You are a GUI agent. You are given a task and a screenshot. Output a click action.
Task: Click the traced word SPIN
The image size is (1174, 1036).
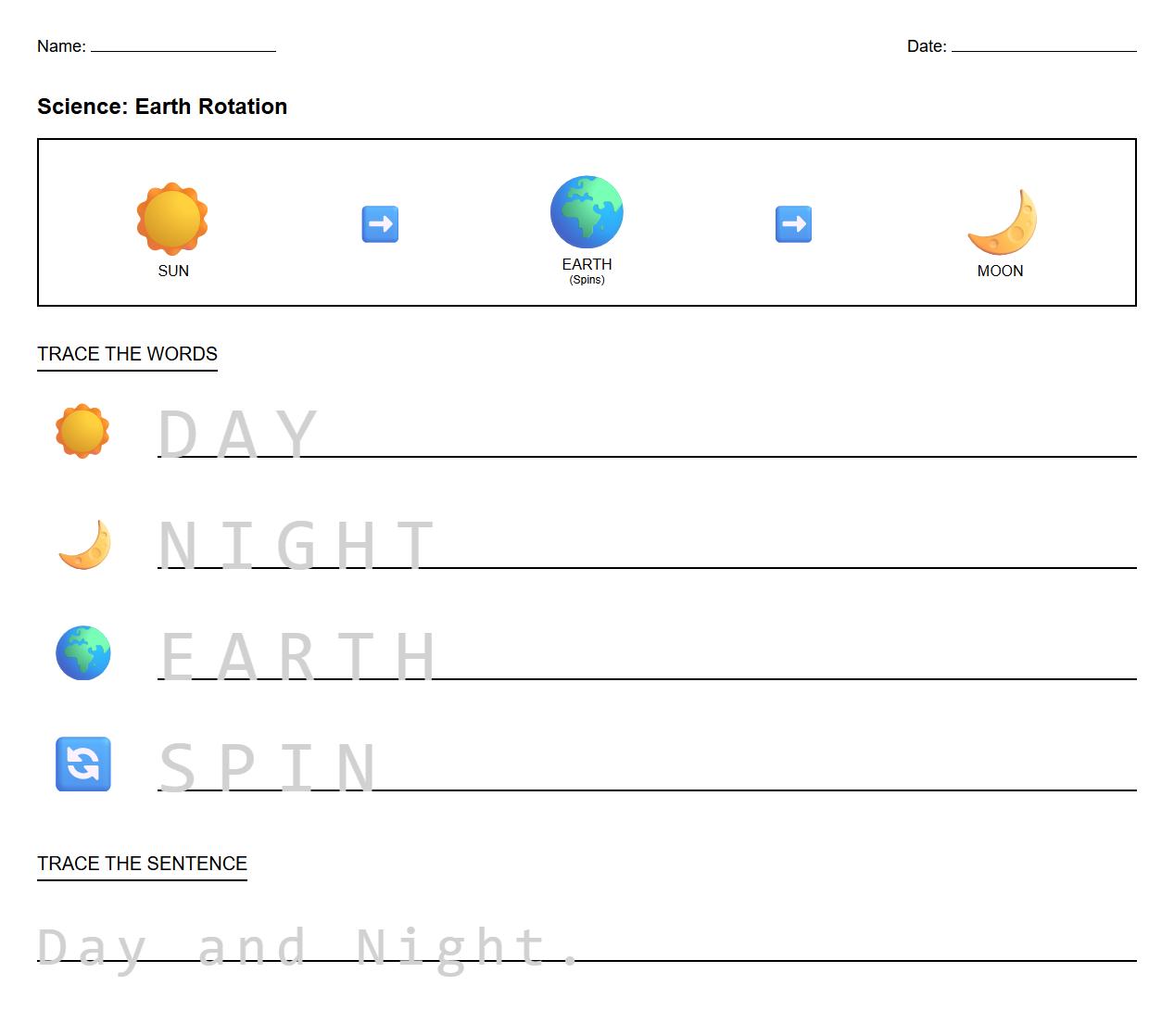269,764
